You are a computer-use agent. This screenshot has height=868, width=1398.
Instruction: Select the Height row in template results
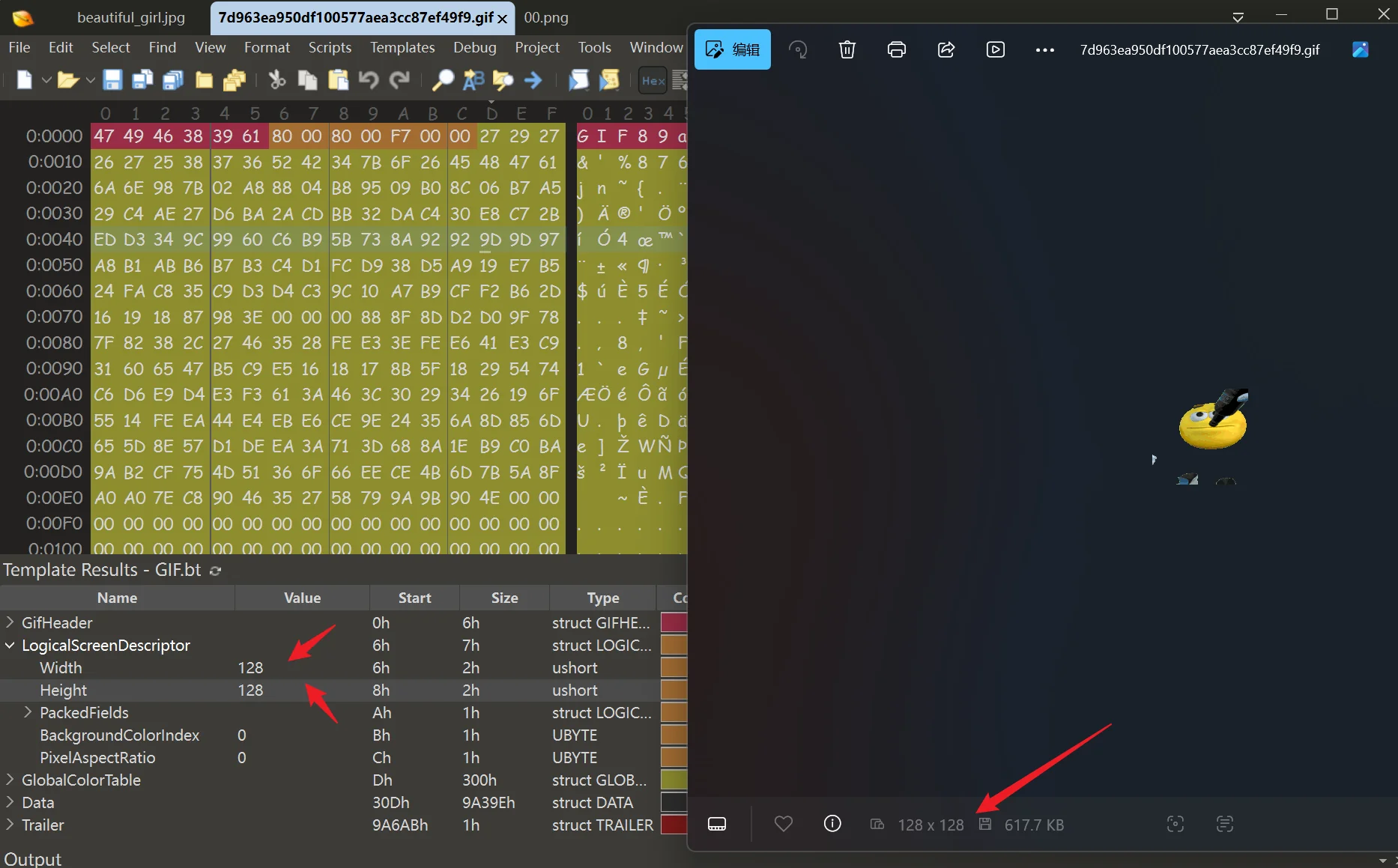pos(64,690)
